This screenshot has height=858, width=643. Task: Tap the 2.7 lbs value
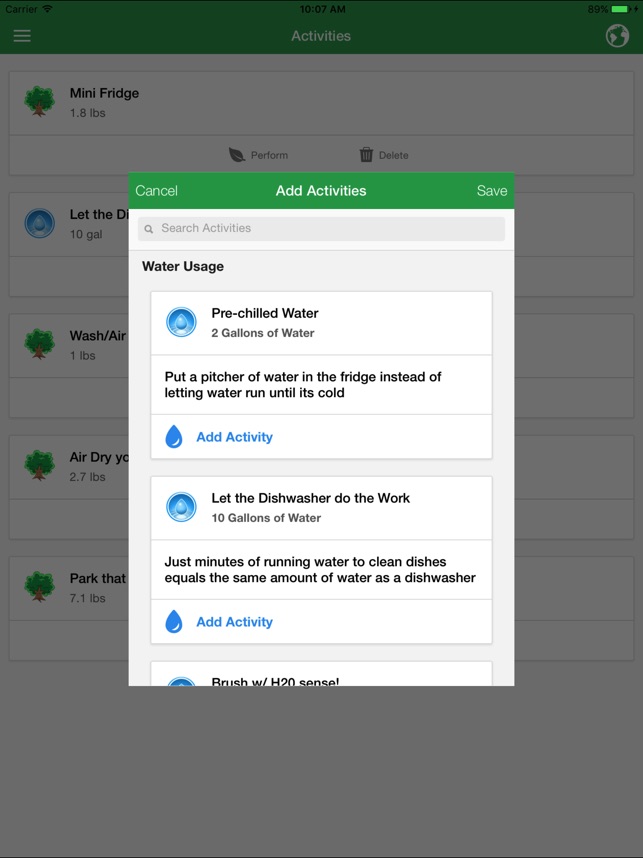click(88, 477)
